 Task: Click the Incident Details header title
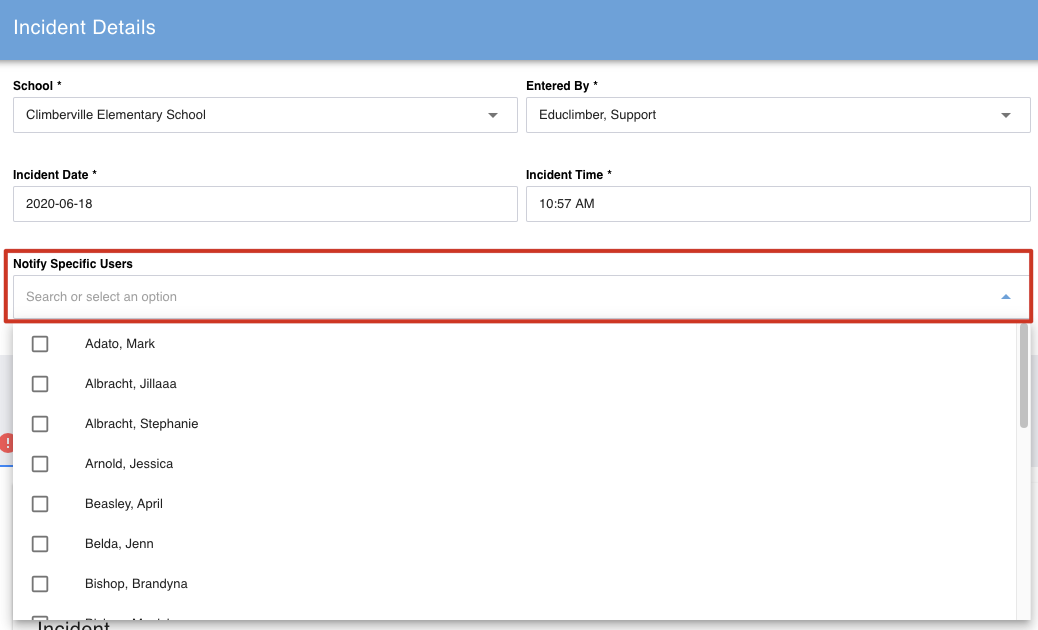[85, 27]
